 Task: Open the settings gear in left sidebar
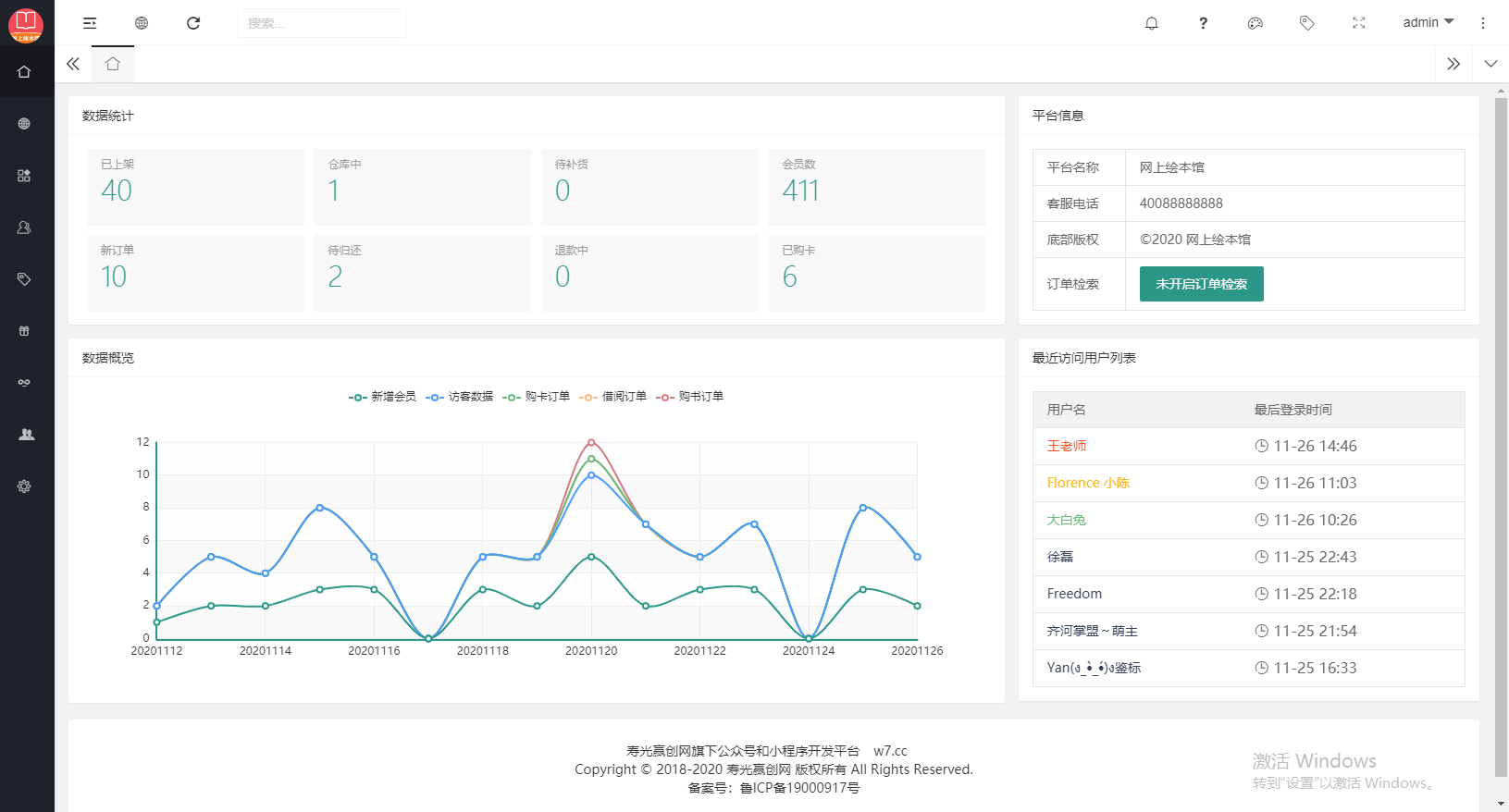[x=24, y=486]
